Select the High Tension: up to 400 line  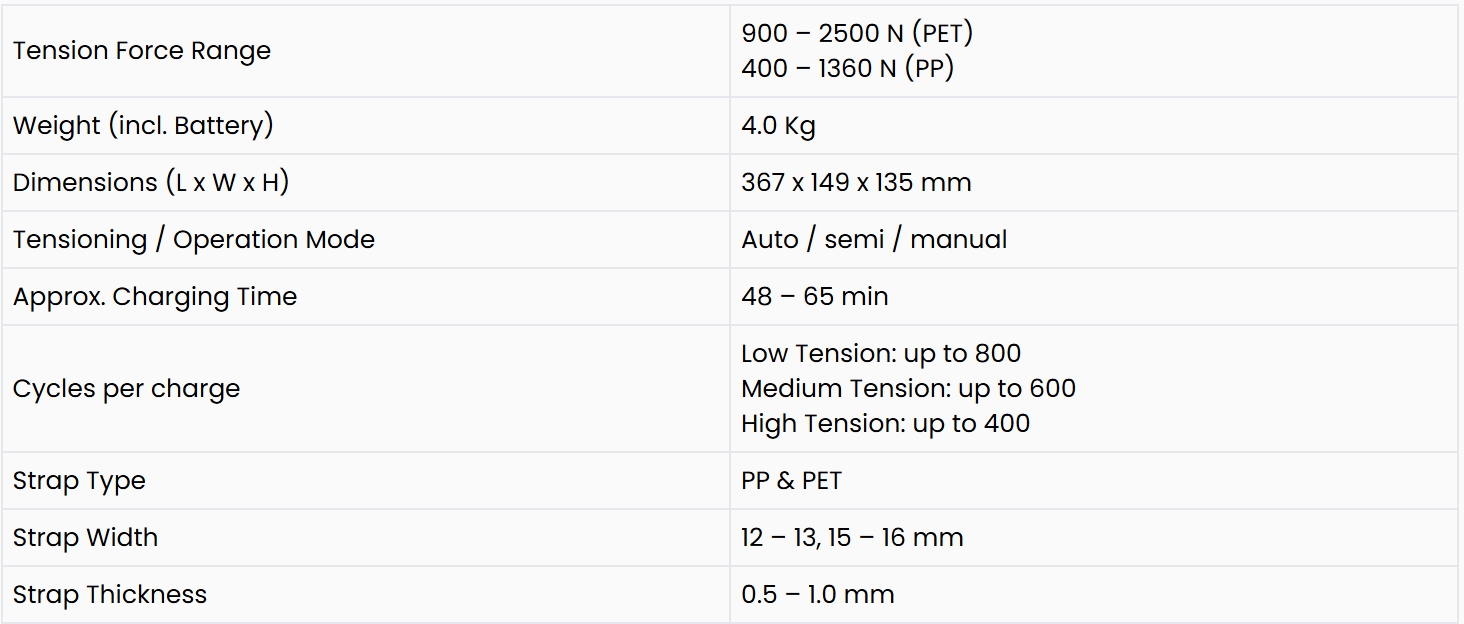[x=885, y=424]
